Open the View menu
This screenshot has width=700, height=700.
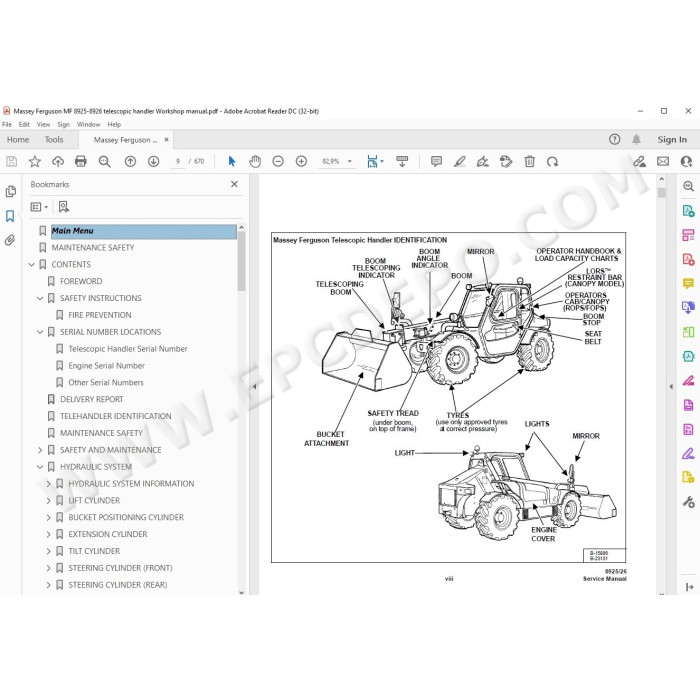tap(43, 125)
